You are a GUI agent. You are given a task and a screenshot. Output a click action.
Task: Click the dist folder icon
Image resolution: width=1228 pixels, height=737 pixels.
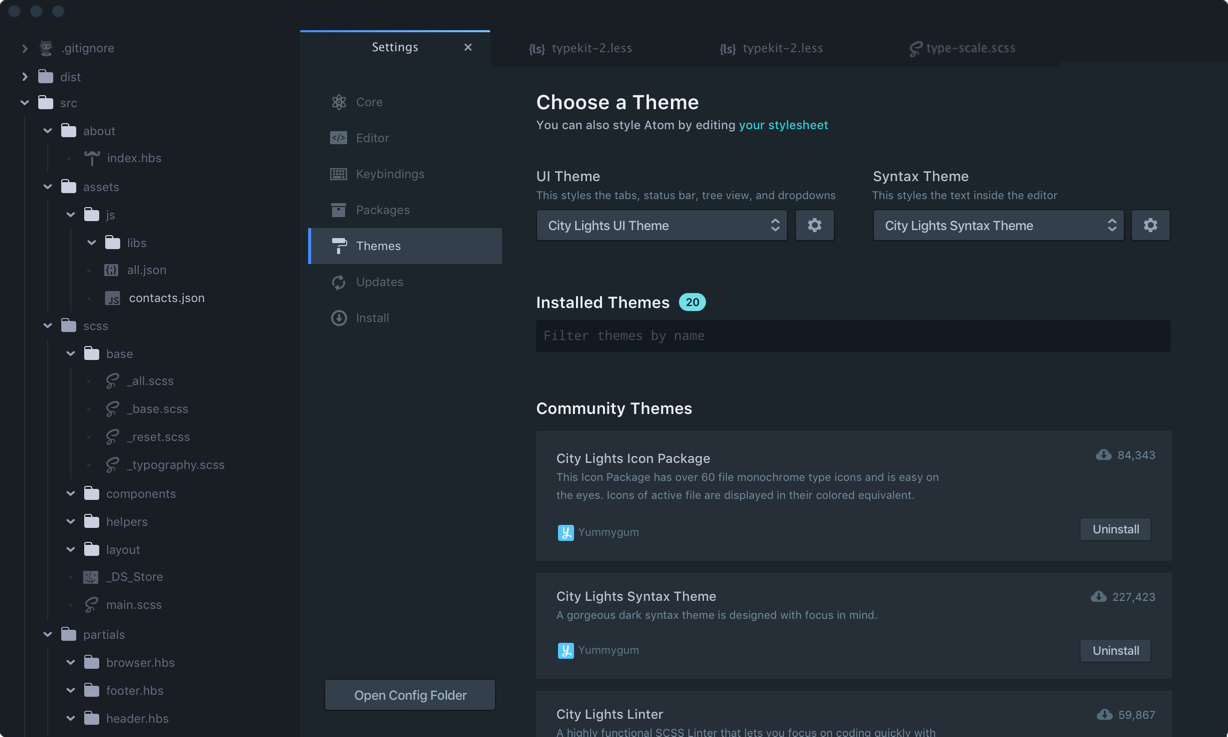(46, 76)
